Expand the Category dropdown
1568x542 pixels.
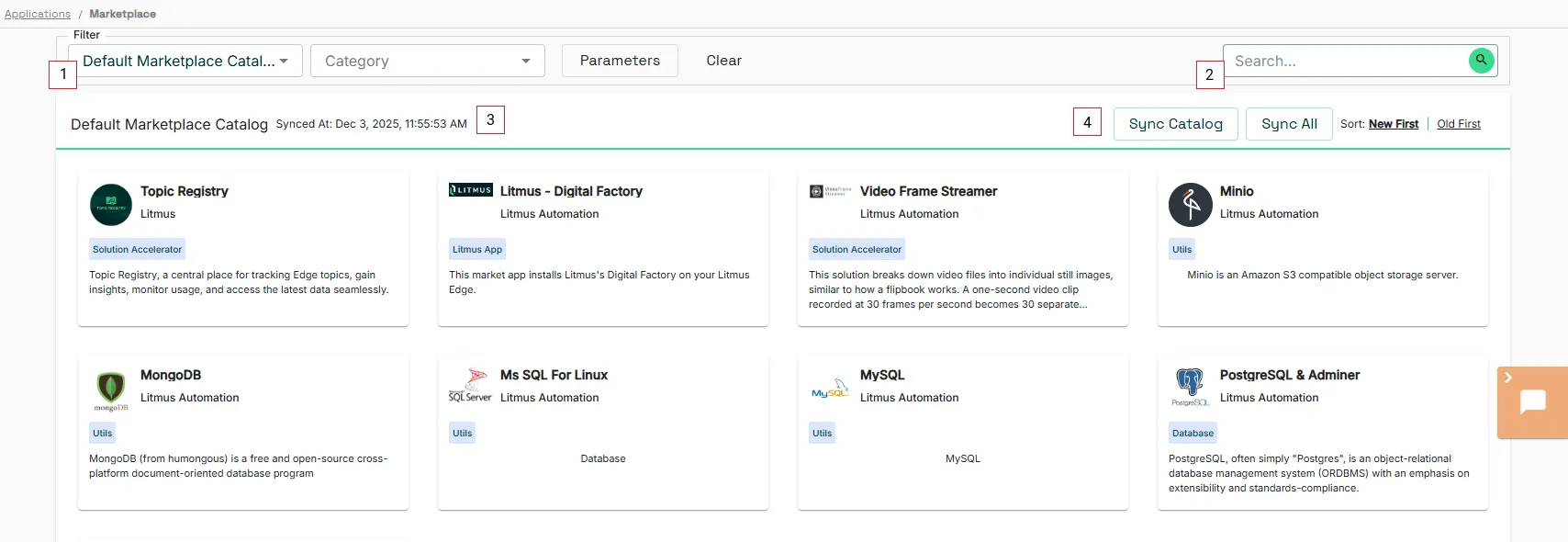click(428, 61)
